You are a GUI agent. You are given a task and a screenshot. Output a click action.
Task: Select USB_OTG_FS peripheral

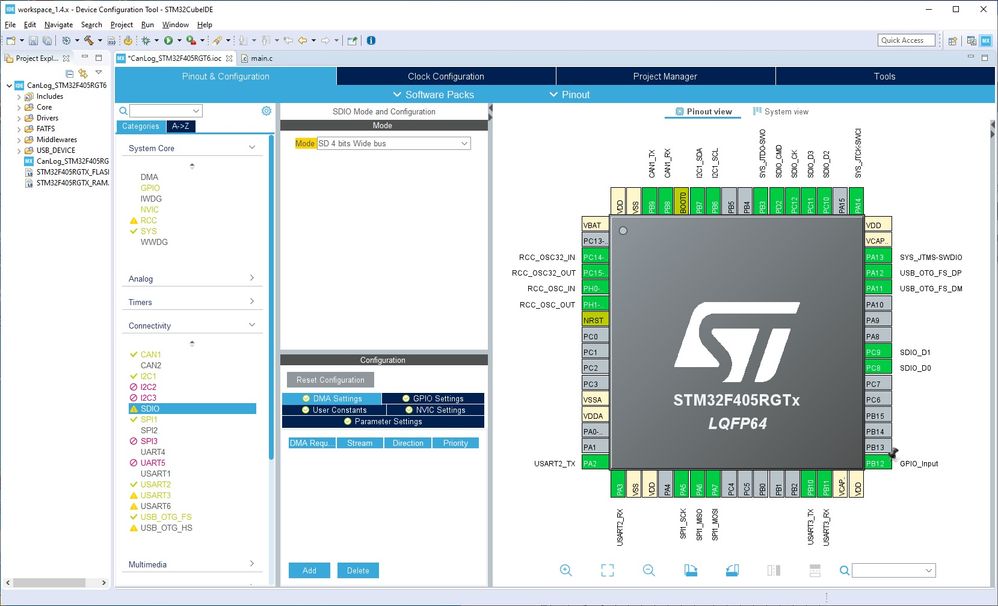[165, 517]
